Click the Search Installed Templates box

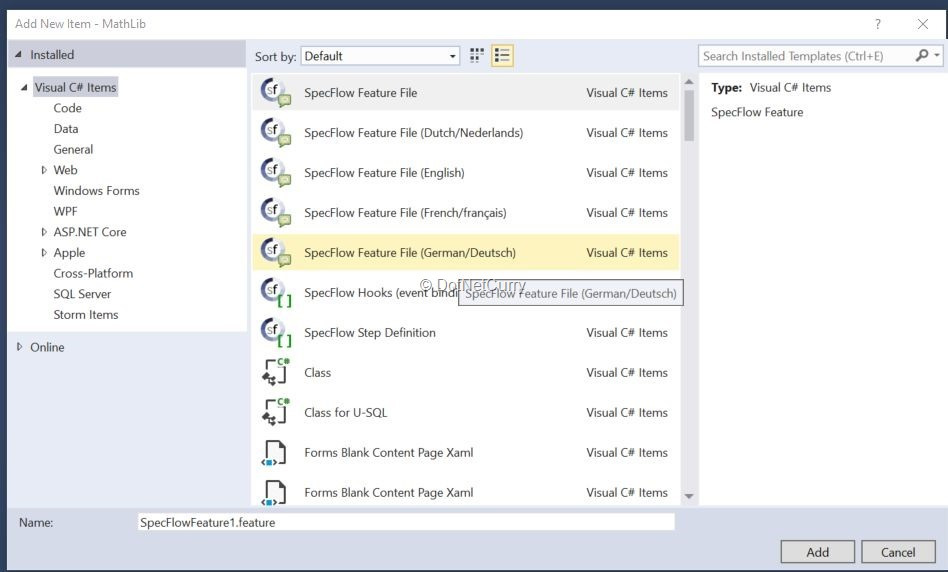(807, 56)
